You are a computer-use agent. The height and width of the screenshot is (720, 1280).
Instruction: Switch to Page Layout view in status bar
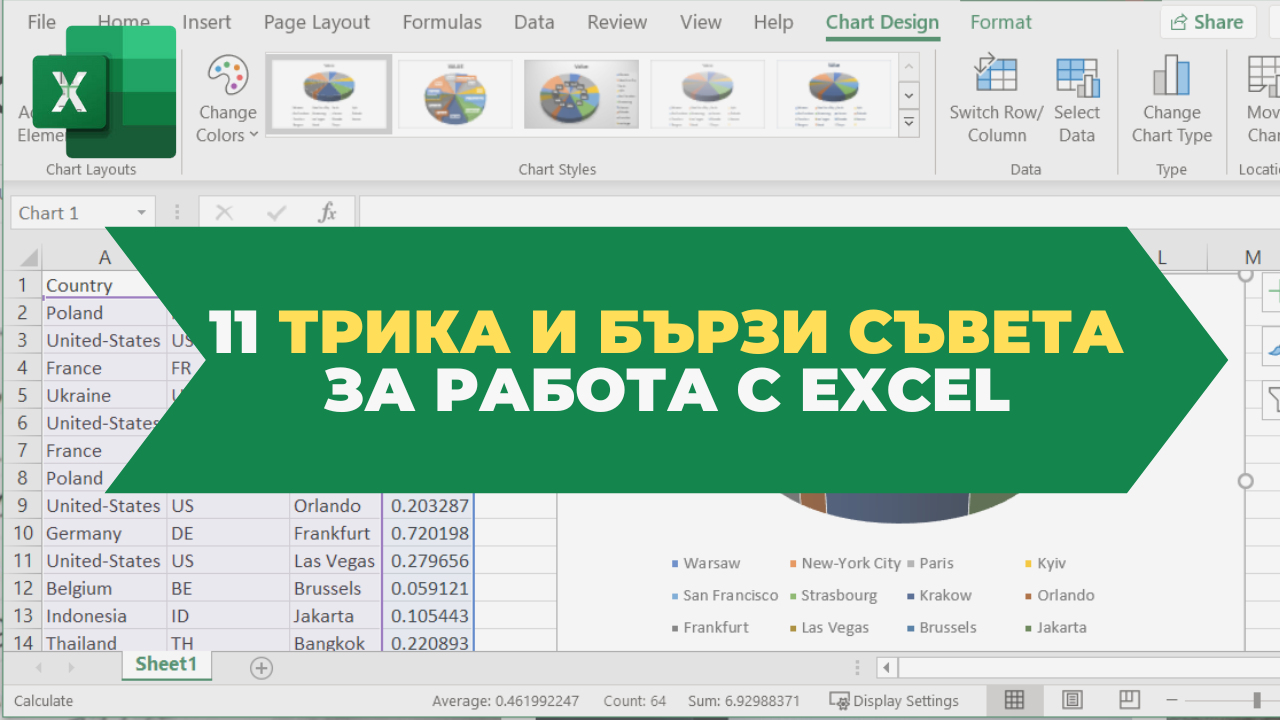(1071, 700)
